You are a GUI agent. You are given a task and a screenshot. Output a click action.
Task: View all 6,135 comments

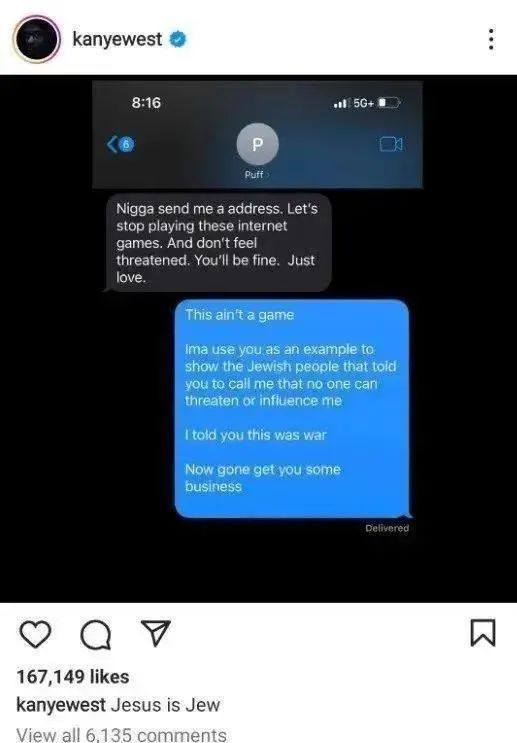coord(121,734)
